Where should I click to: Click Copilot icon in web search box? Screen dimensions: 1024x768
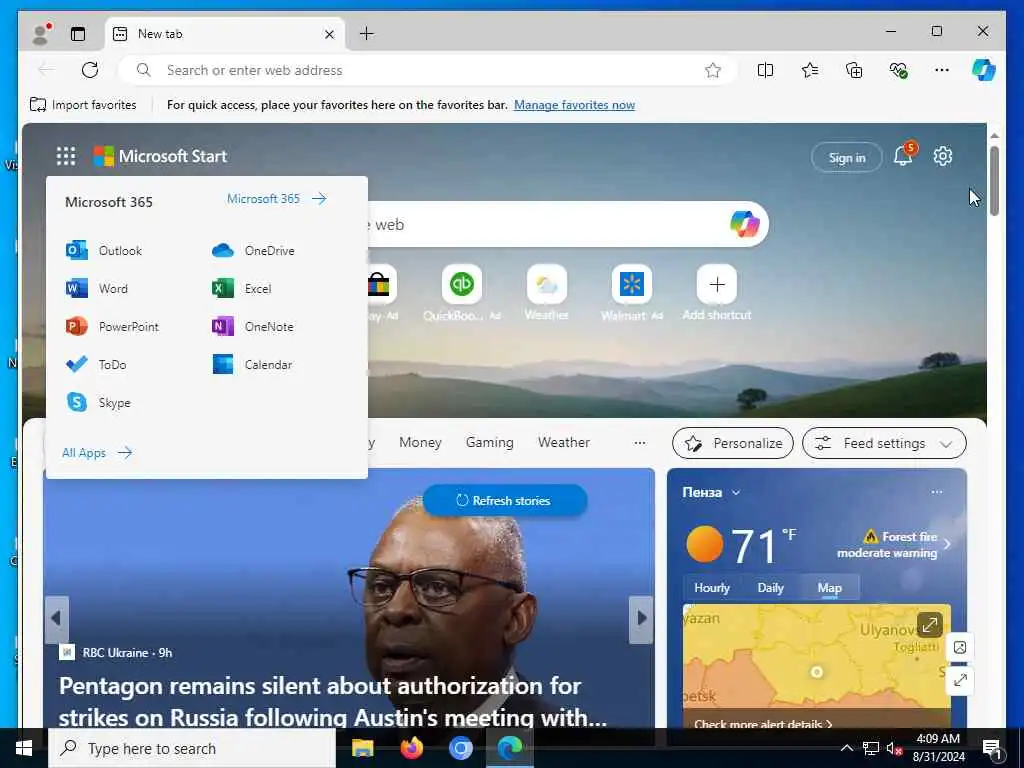[744, 224]
